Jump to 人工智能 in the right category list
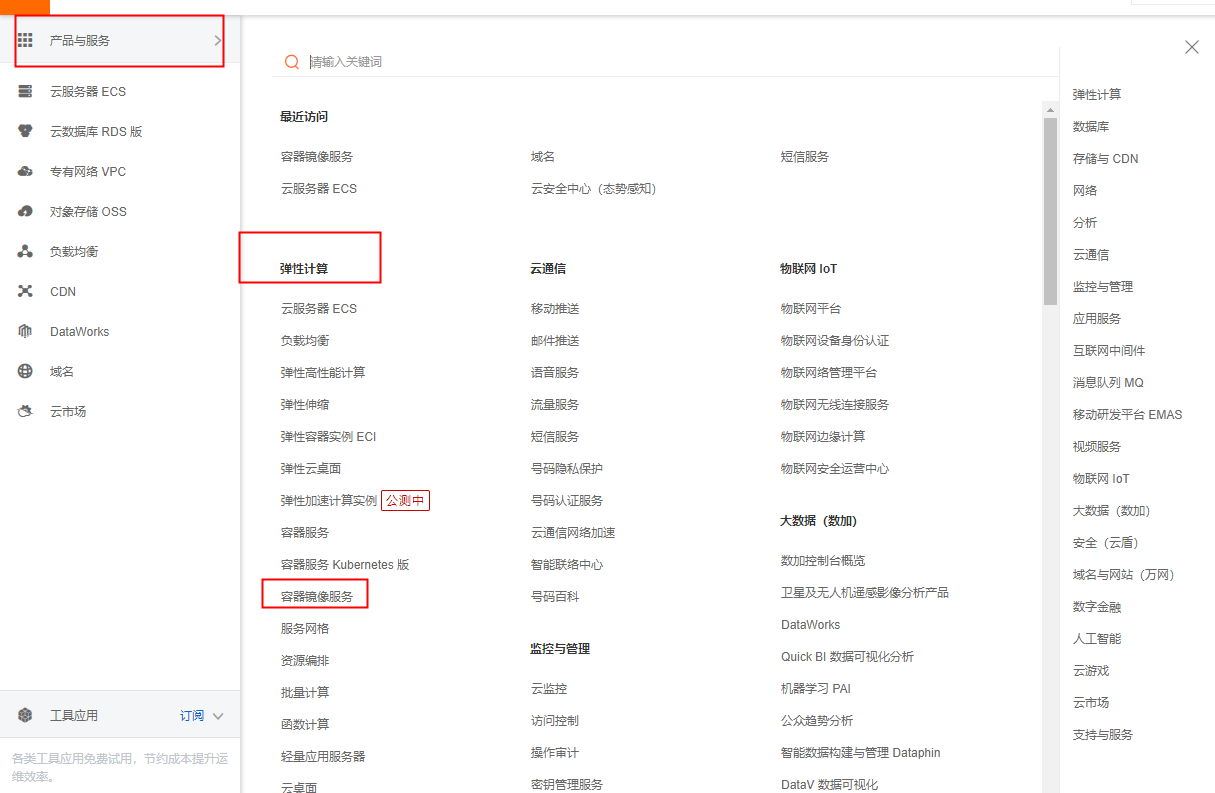 [1097, 639]
